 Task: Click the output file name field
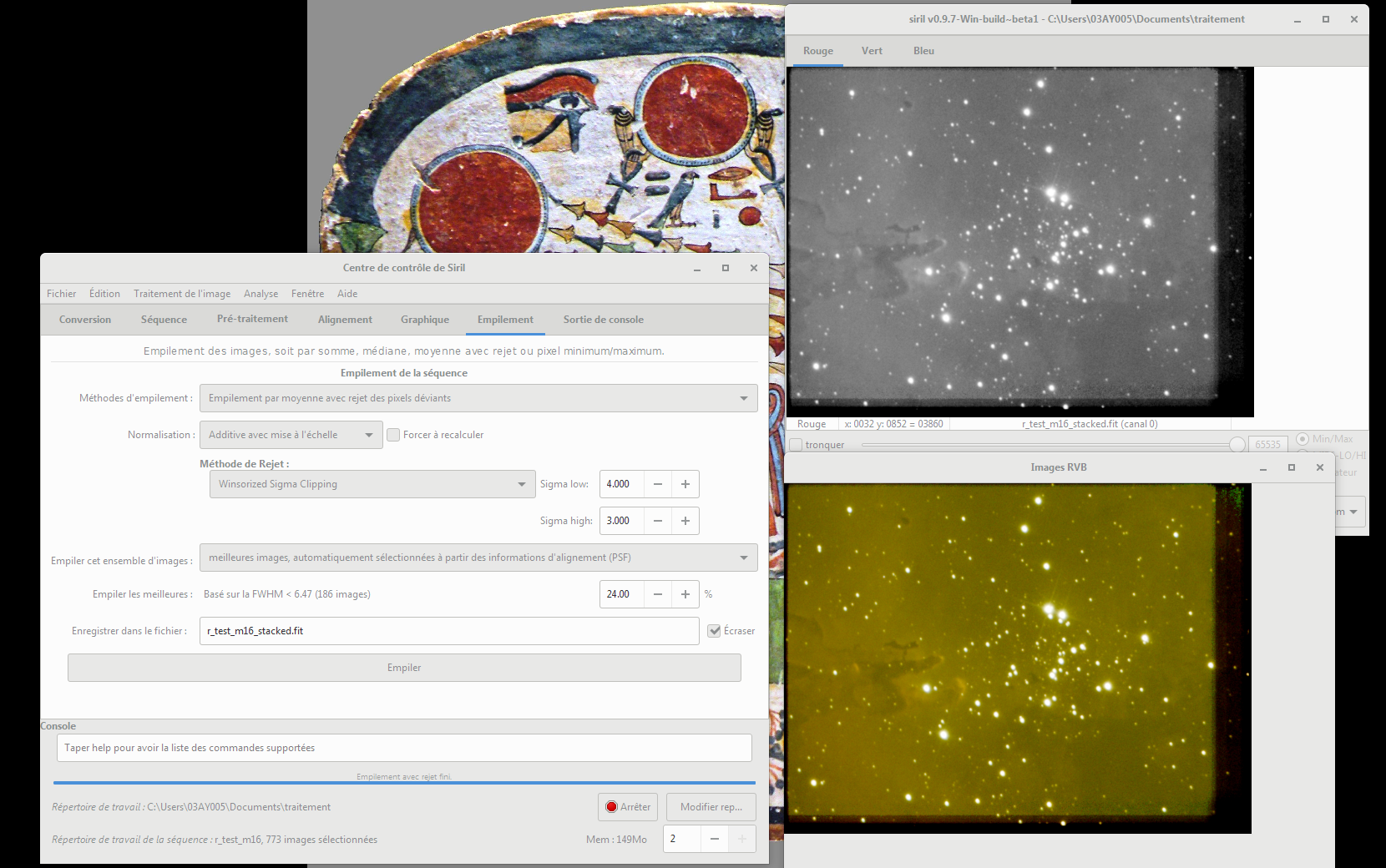pos(449,631)
